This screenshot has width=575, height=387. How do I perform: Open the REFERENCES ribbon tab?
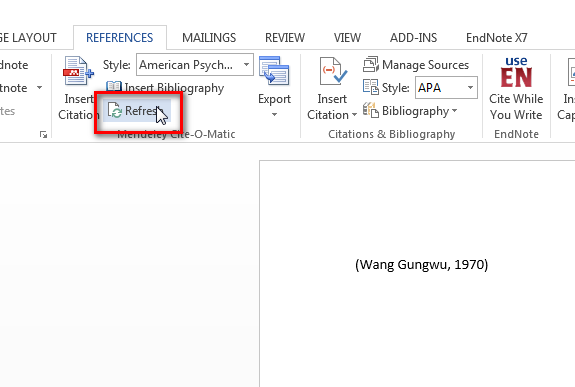coord(120,38)
